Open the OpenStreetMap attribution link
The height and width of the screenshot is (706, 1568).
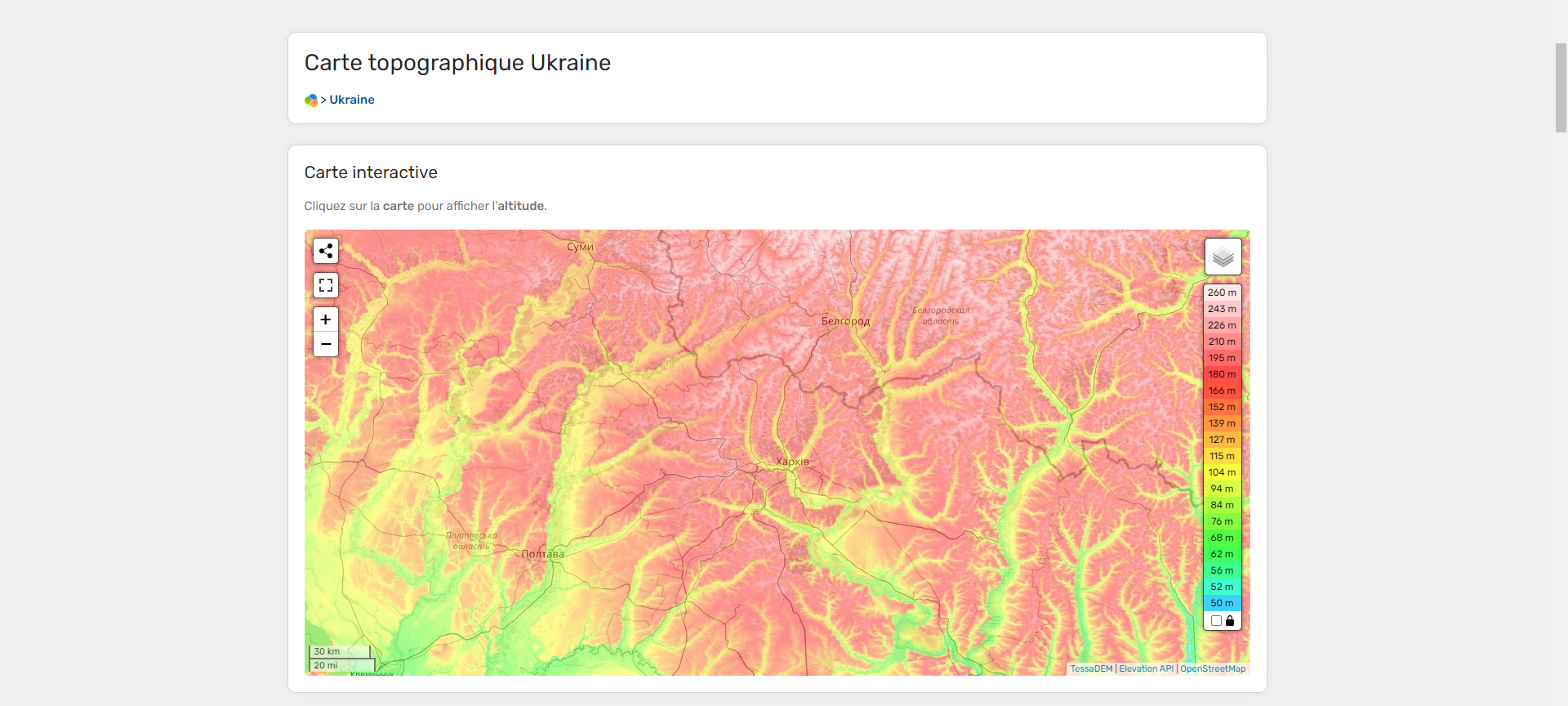[x=1213, y=668]
